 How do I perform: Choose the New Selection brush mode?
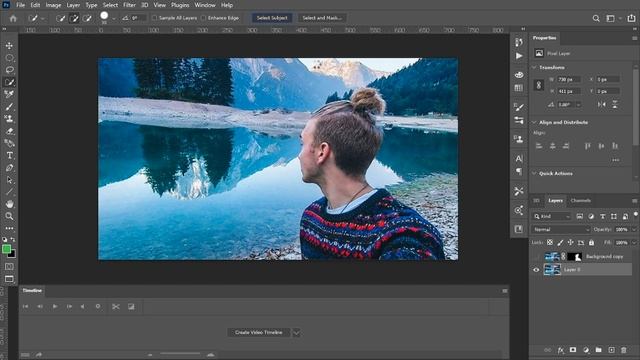[x=60, y=18]
